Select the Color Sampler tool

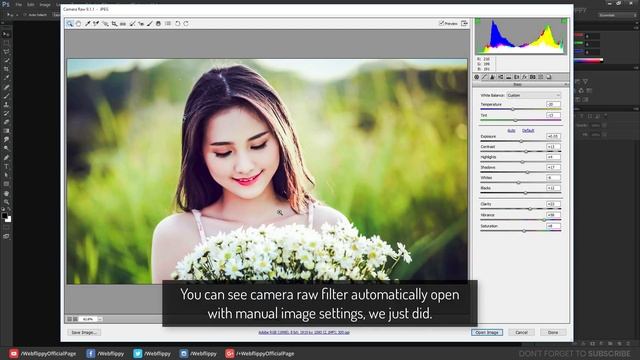pyautogui.click(x=96, y=24)
